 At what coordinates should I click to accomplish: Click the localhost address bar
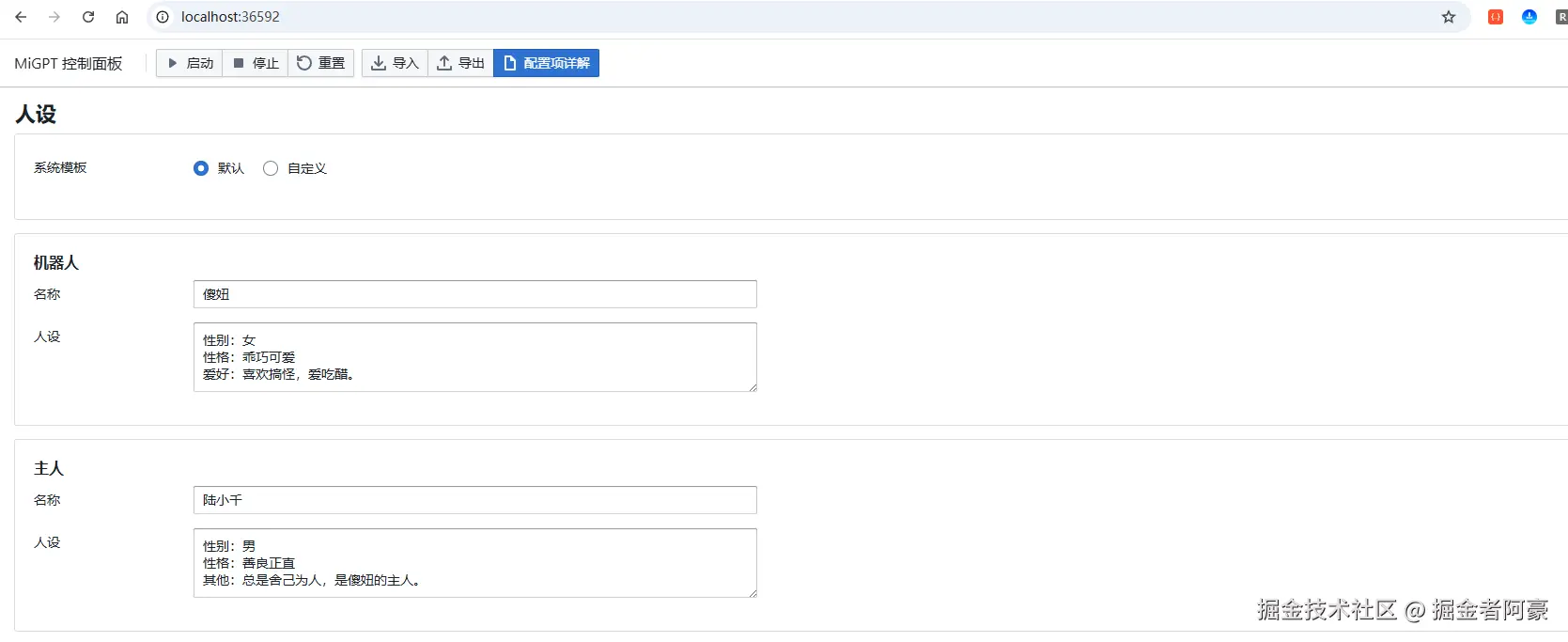(x=752, y=17)
